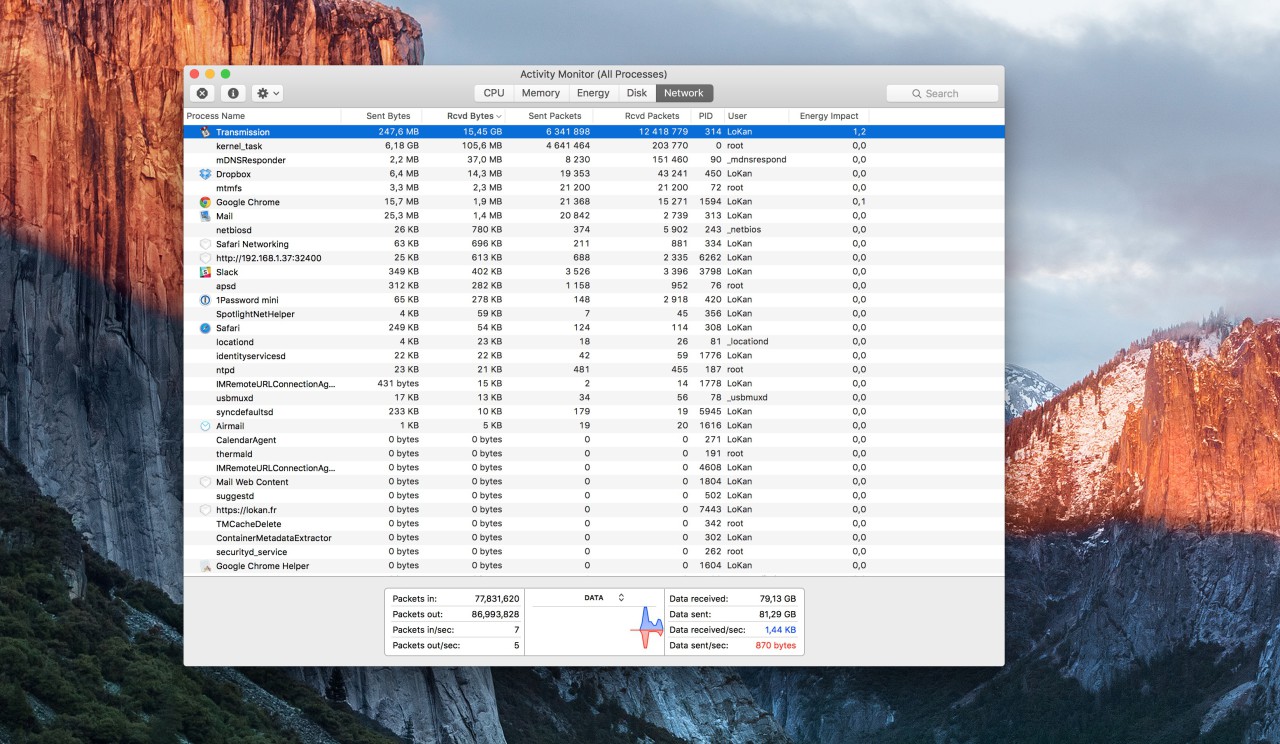Switch to the CPU tab

[494, 93]
